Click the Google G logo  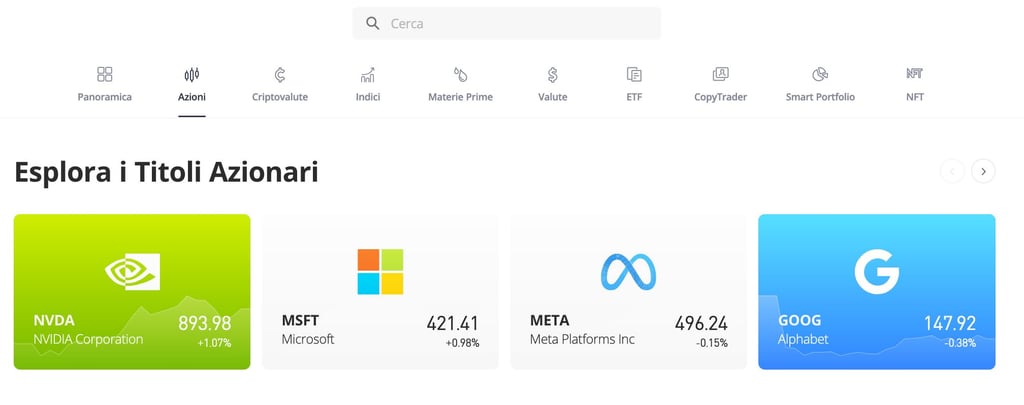click(x=876, y=271)
